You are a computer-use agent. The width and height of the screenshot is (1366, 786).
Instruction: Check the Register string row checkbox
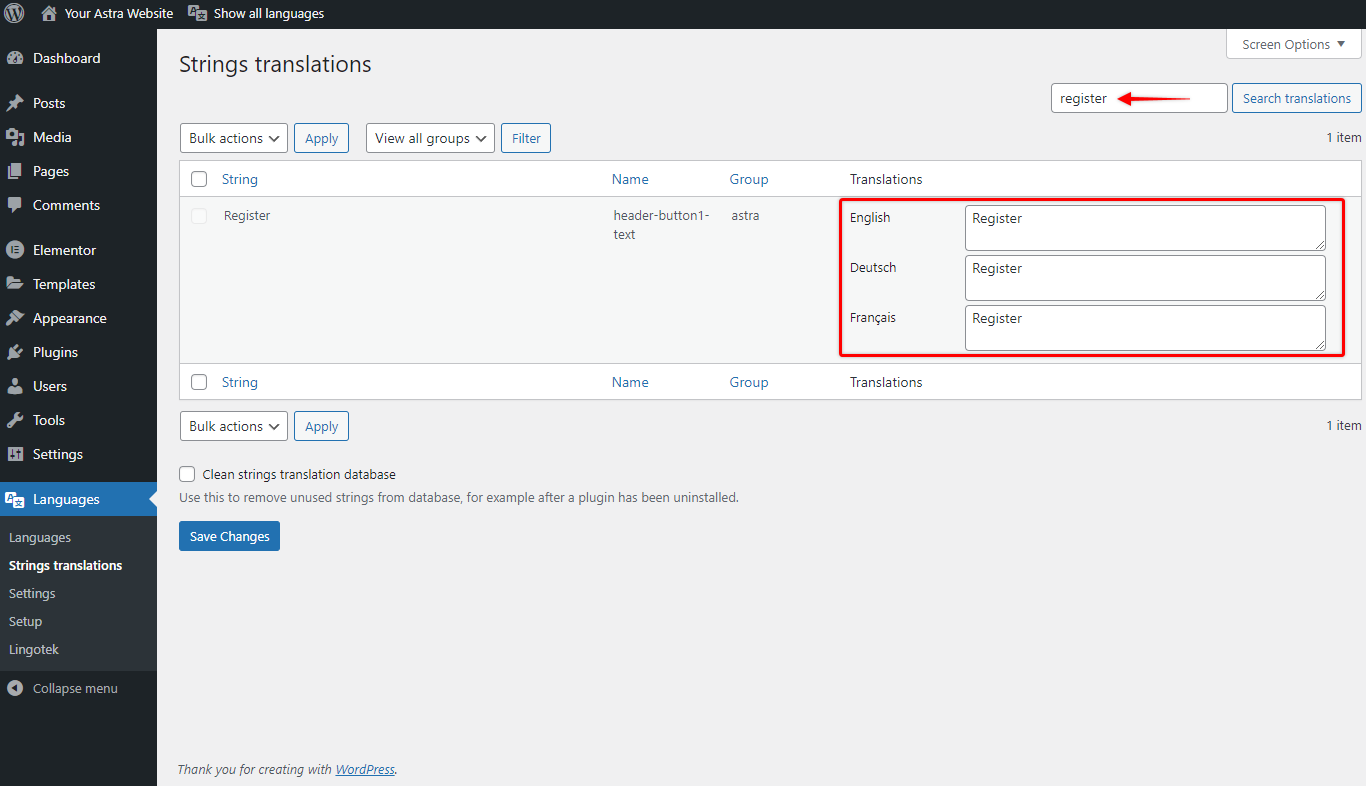click(x=198, y=215)
